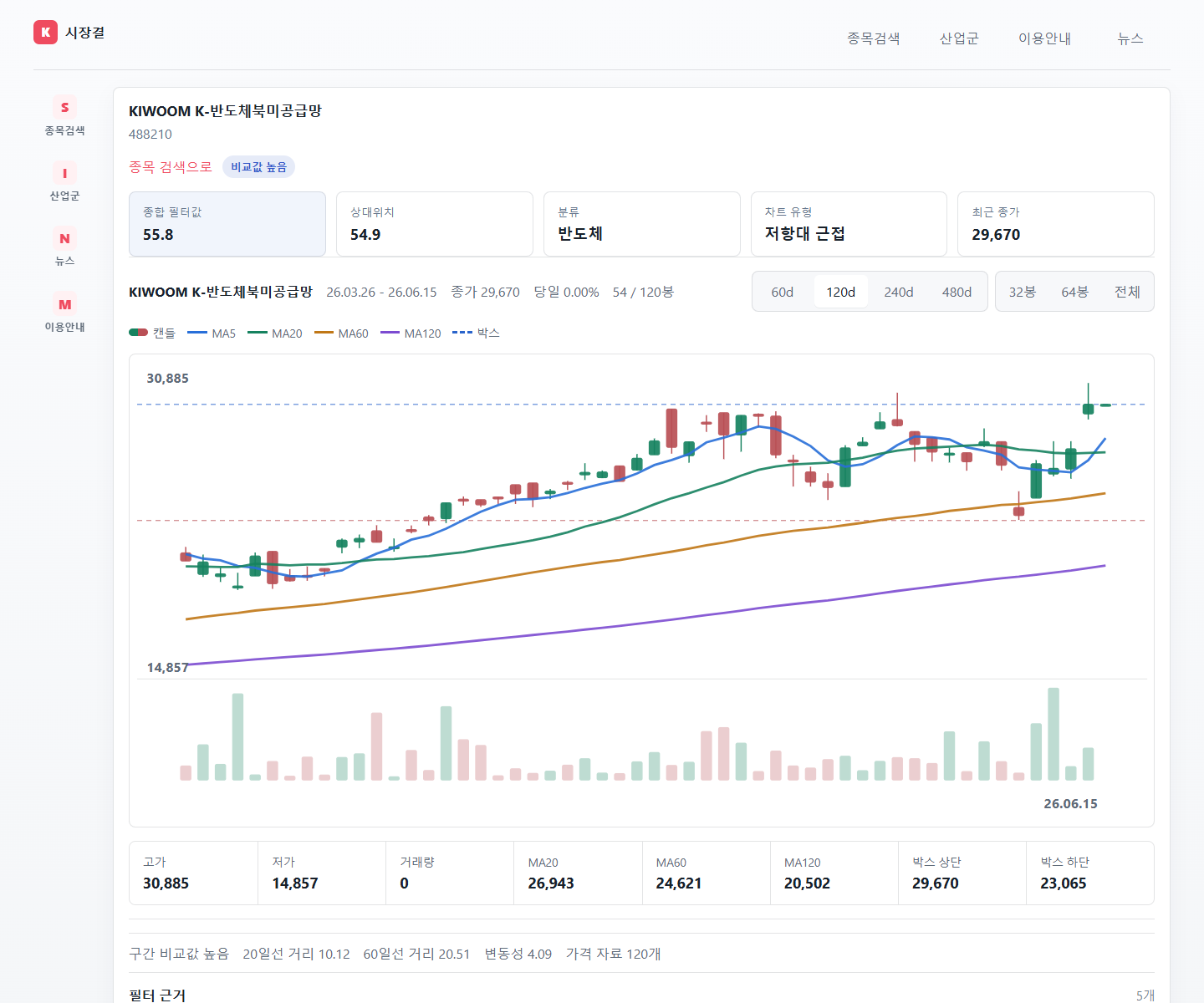Open the 뉴스 sidebar N icon
The image size is (1204, 1003).
point(64,238)
